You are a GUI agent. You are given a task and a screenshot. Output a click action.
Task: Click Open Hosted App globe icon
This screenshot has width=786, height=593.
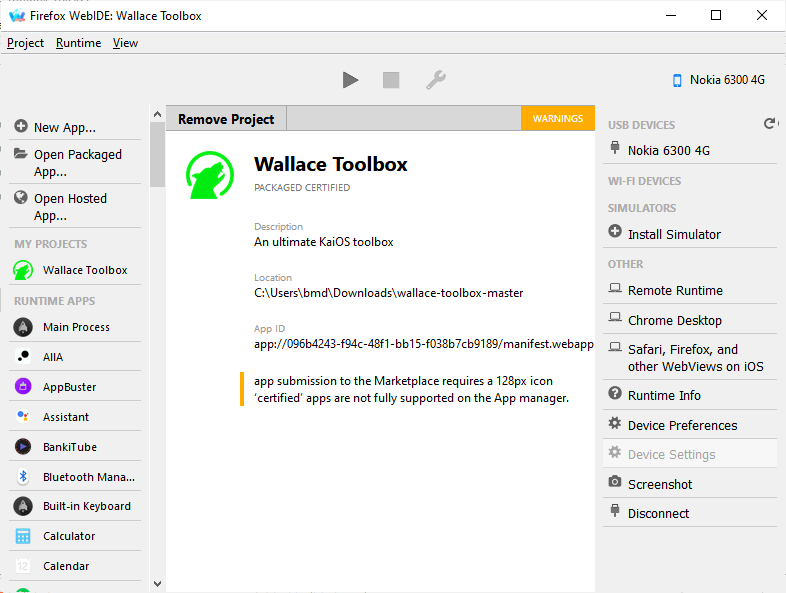point(21,197)
